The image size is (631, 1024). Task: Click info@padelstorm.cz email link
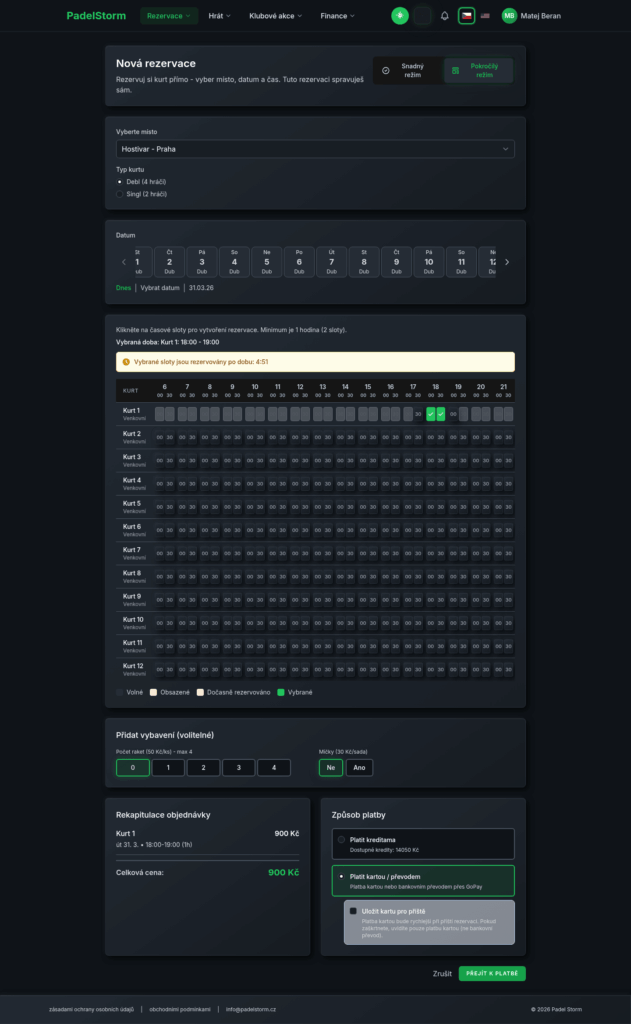click(251, 1009)
